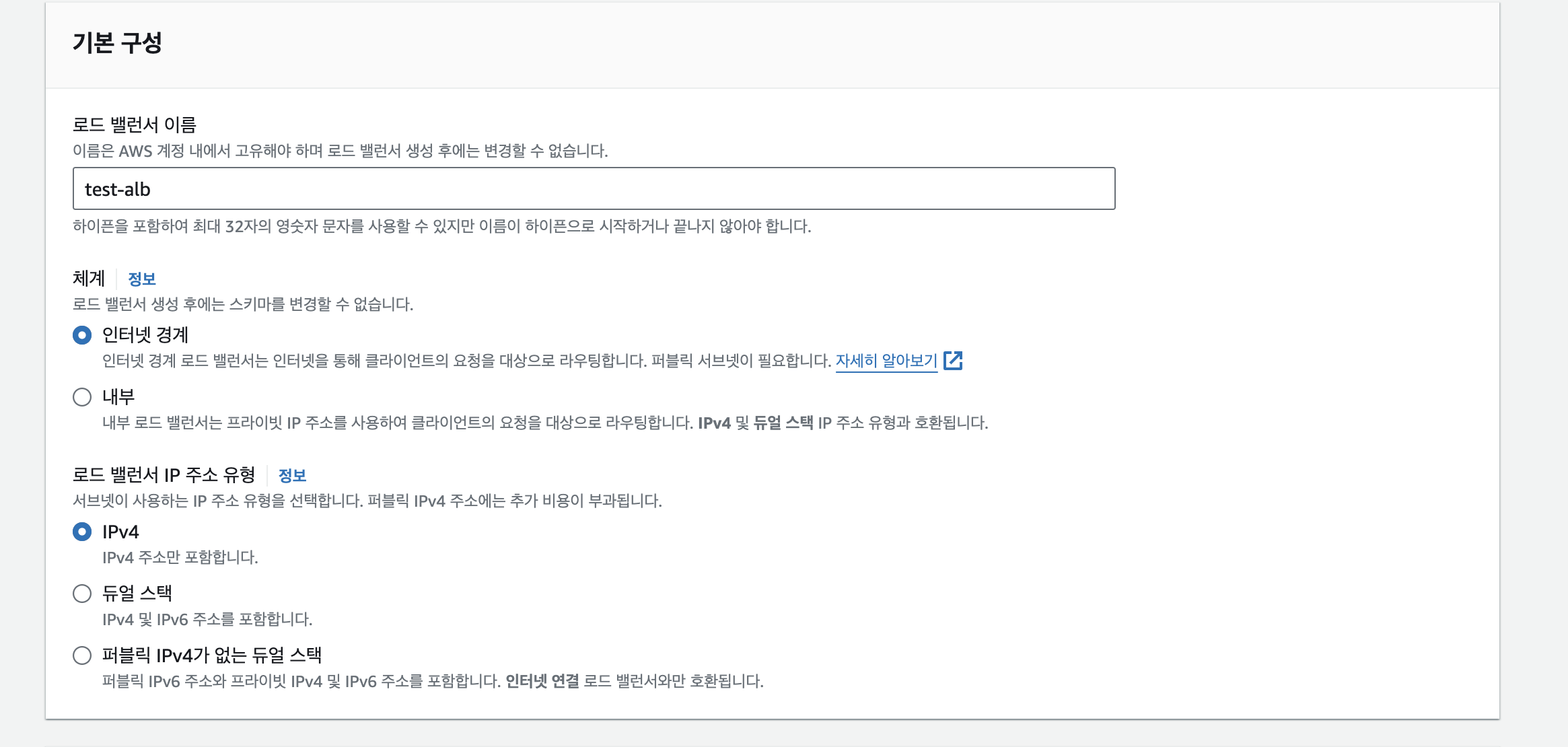
Task: Click the IPv4 및 IPv6 주소를 포함합니다 description
Action: coord(207,619)
